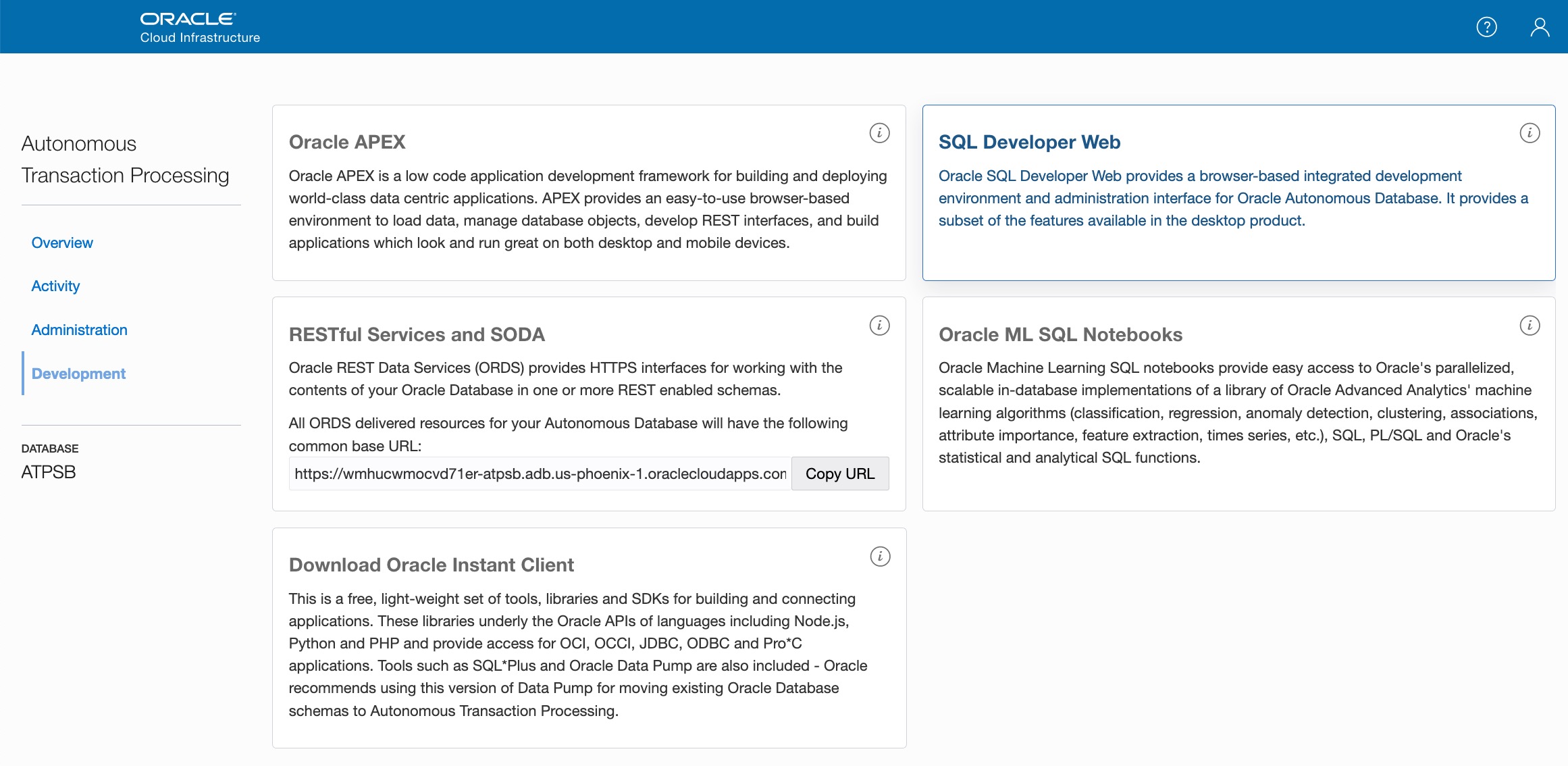
Task: Click the Autonomous Transaction Processing heading
Action: coord(126,159)
